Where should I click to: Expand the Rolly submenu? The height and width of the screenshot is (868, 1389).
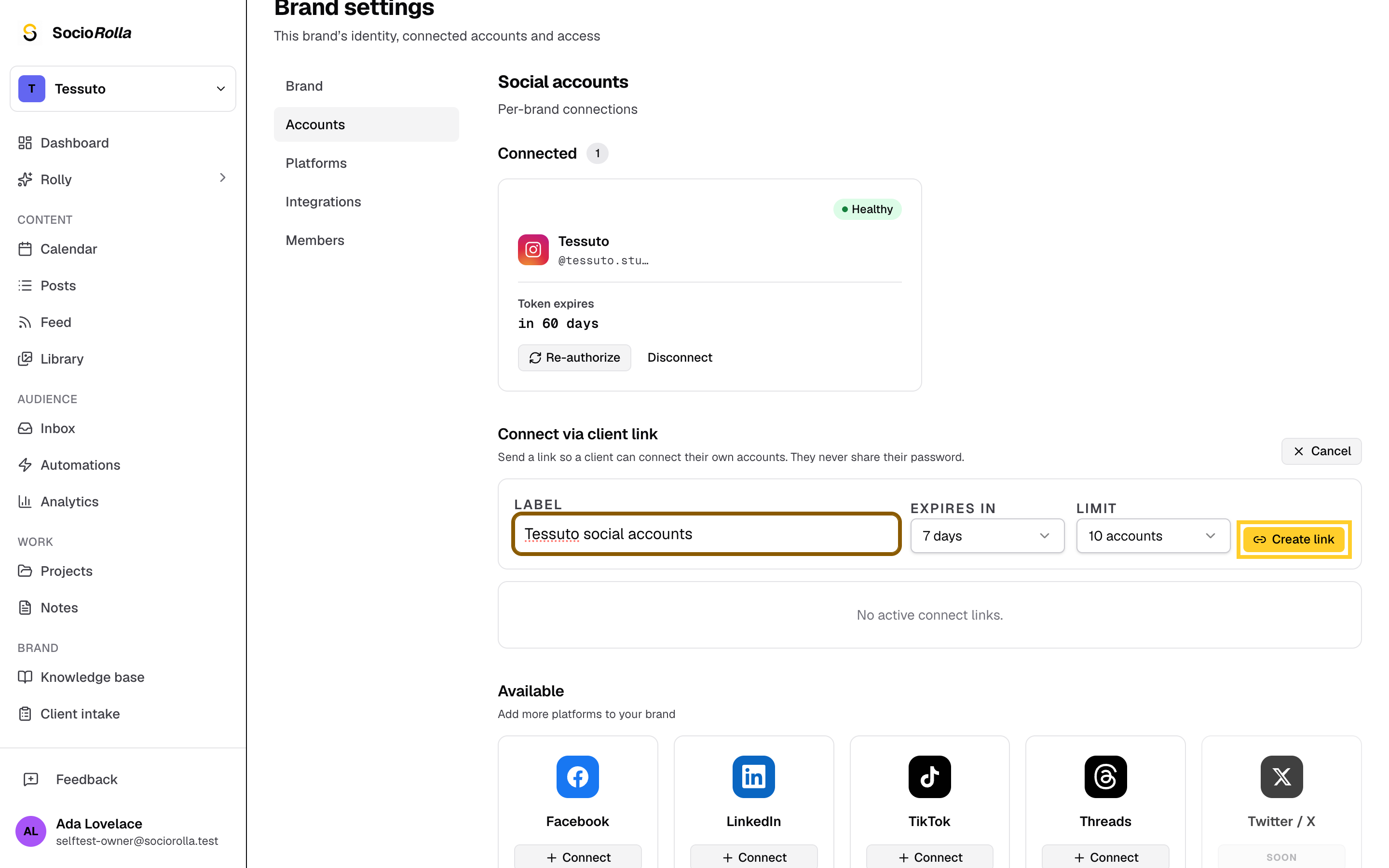223,178
